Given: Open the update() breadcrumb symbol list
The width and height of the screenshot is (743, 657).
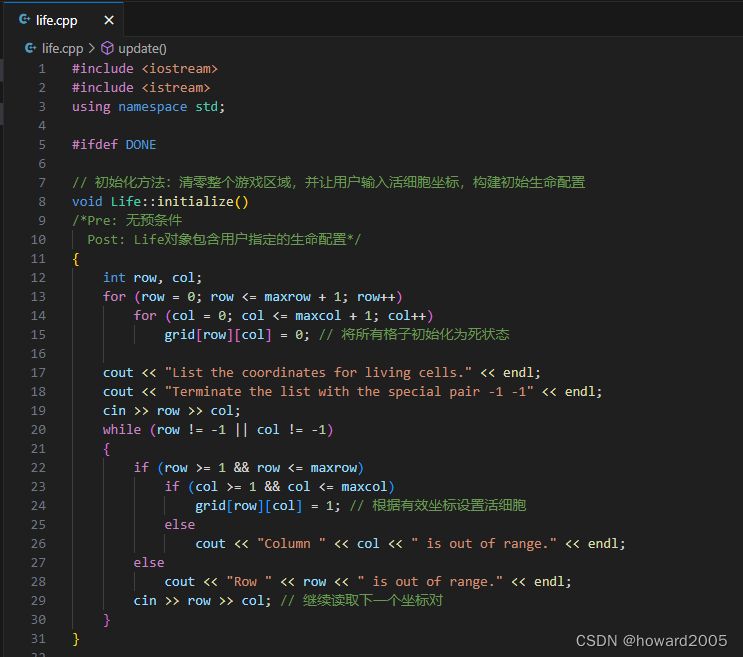Looking at the screenshot, I should pyautogui.click(x=142, y=47).
